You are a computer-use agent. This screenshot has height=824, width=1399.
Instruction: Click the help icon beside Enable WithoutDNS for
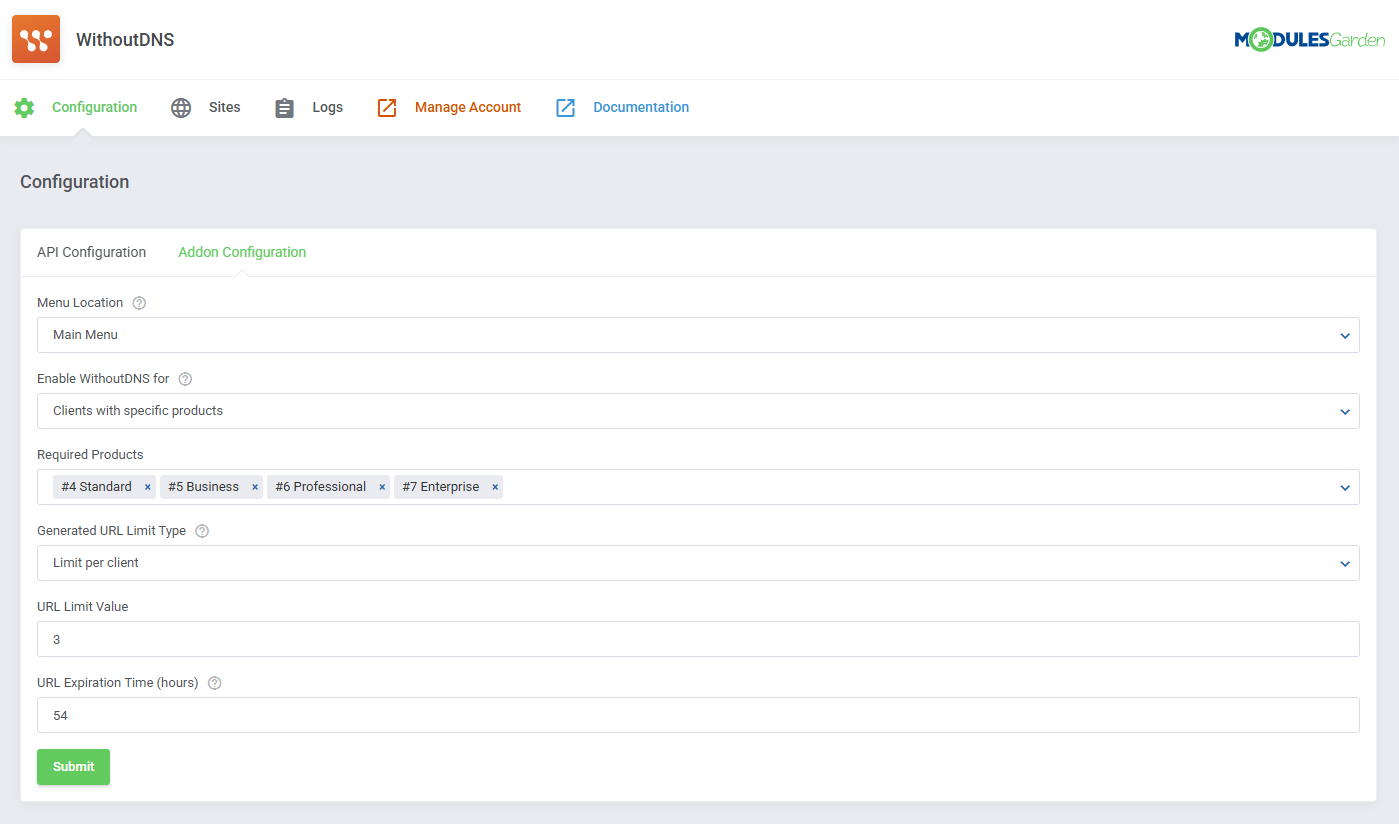tap(185, 379)
